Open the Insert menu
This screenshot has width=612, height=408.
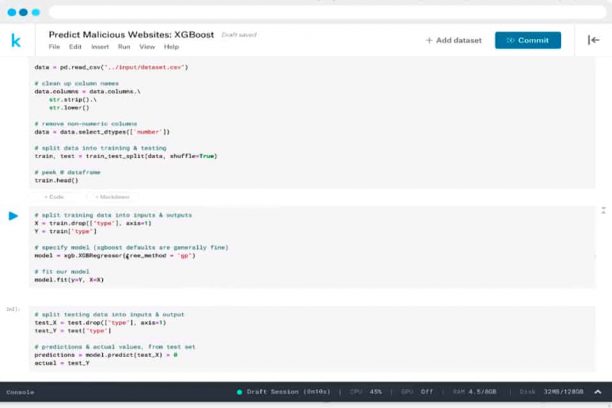point(100,47)
